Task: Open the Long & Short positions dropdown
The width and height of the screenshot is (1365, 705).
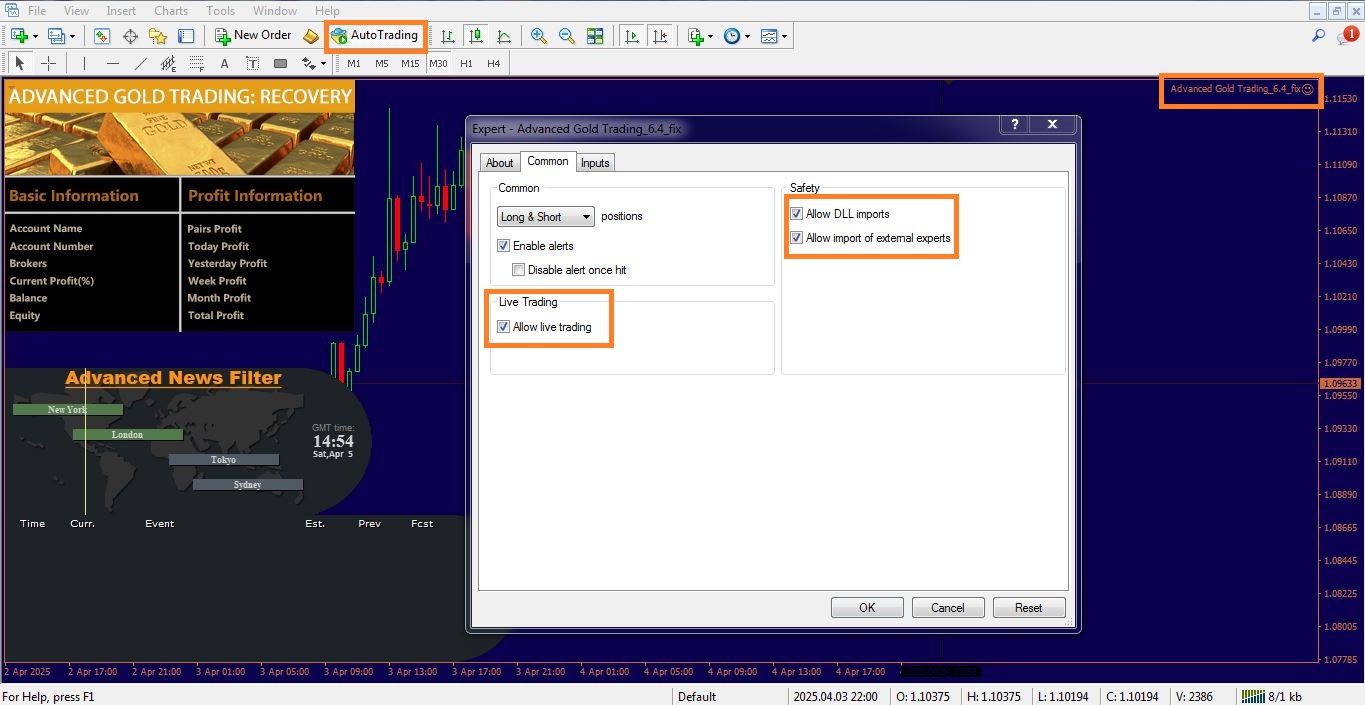Action: 546,217
